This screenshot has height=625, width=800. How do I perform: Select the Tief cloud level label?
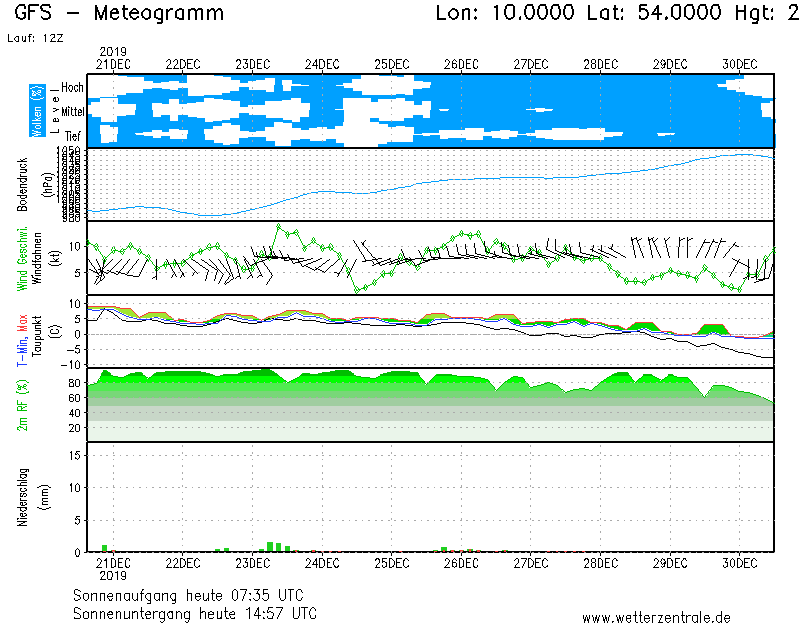click(x=73, y=134)
